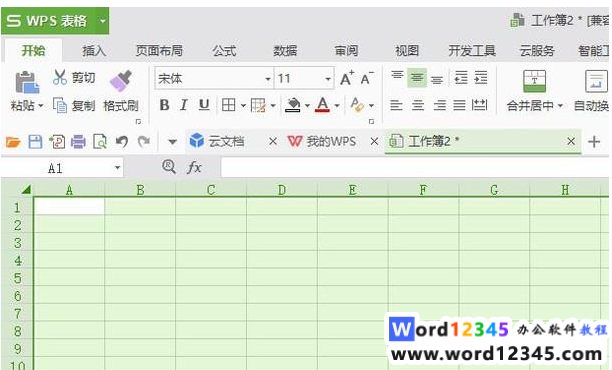This screenshot has height=370, width=612.
Task: Decrease font size with A- icon
Action: (367, 78)
